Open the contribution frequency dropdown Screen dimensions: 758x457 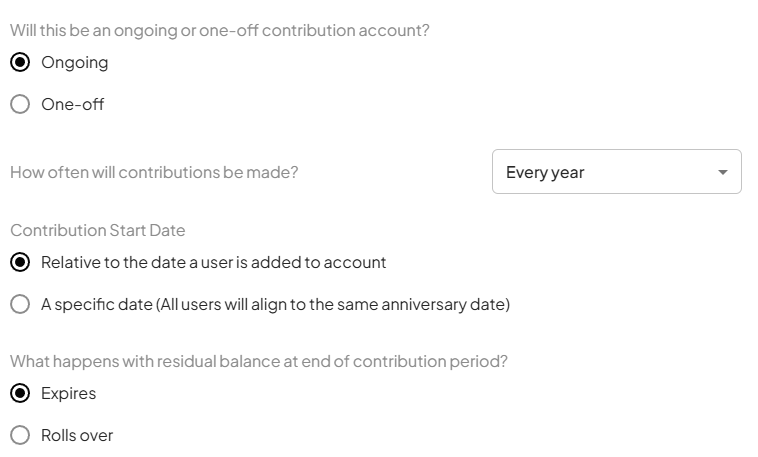tap(616, 172)
